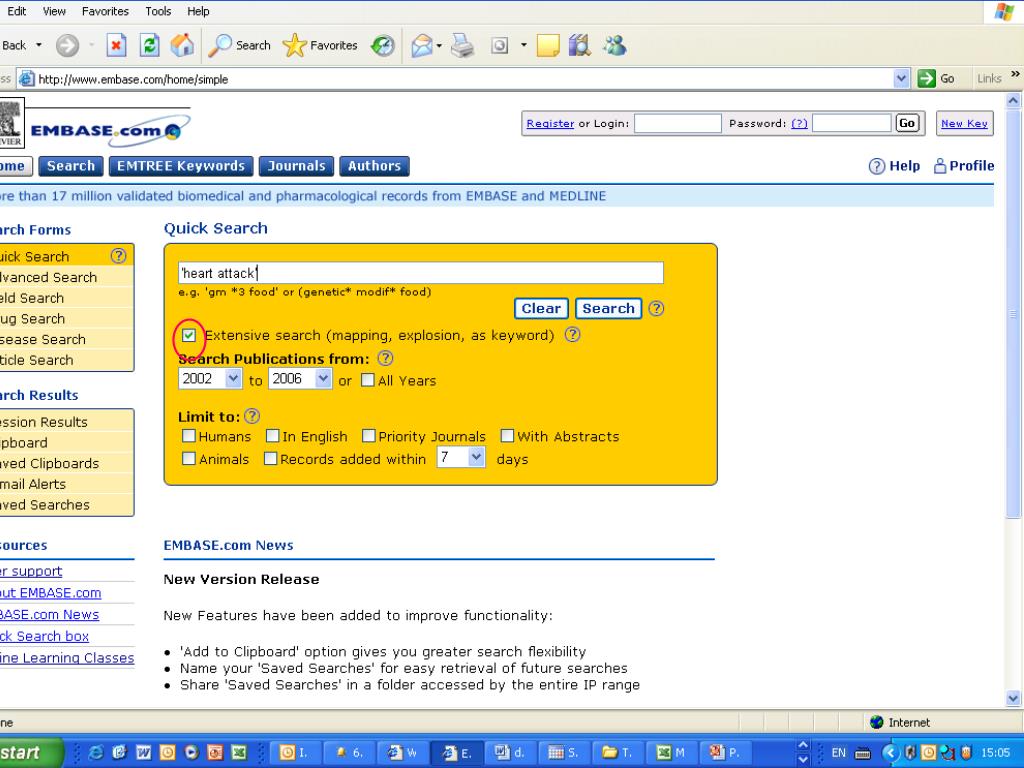Click the Search button in Quick Search form
This screenshot has height=768, width=1024.
pos(609,308)
